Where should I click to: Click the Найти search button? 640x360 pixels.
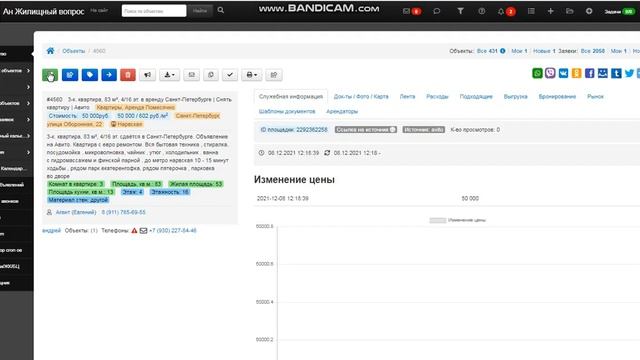click(200, 11)
